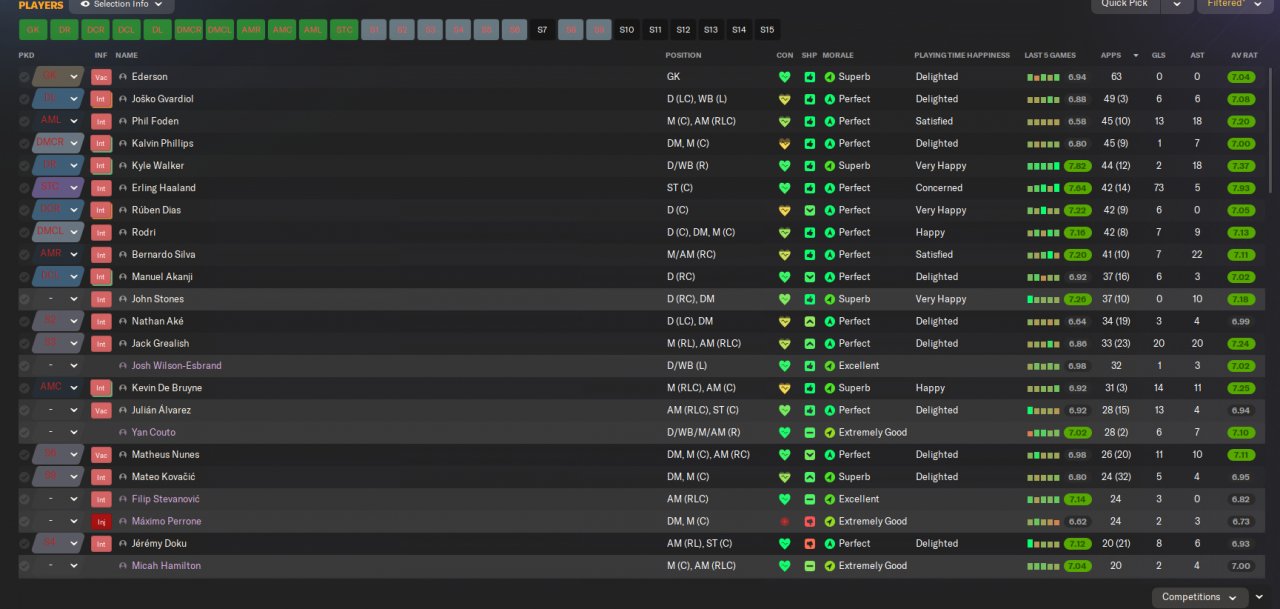Click Kyle Walker's last five games form bars
This screenshot has width=1280, height=609.
click(x=1043, y=166)
